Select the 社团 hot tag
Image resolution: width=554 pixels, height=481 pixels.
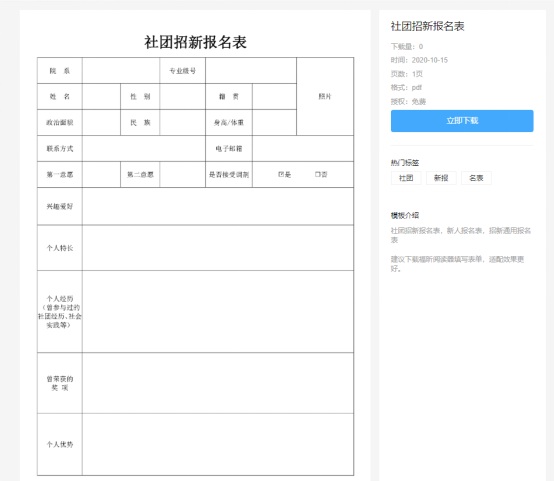click(406, 178)
